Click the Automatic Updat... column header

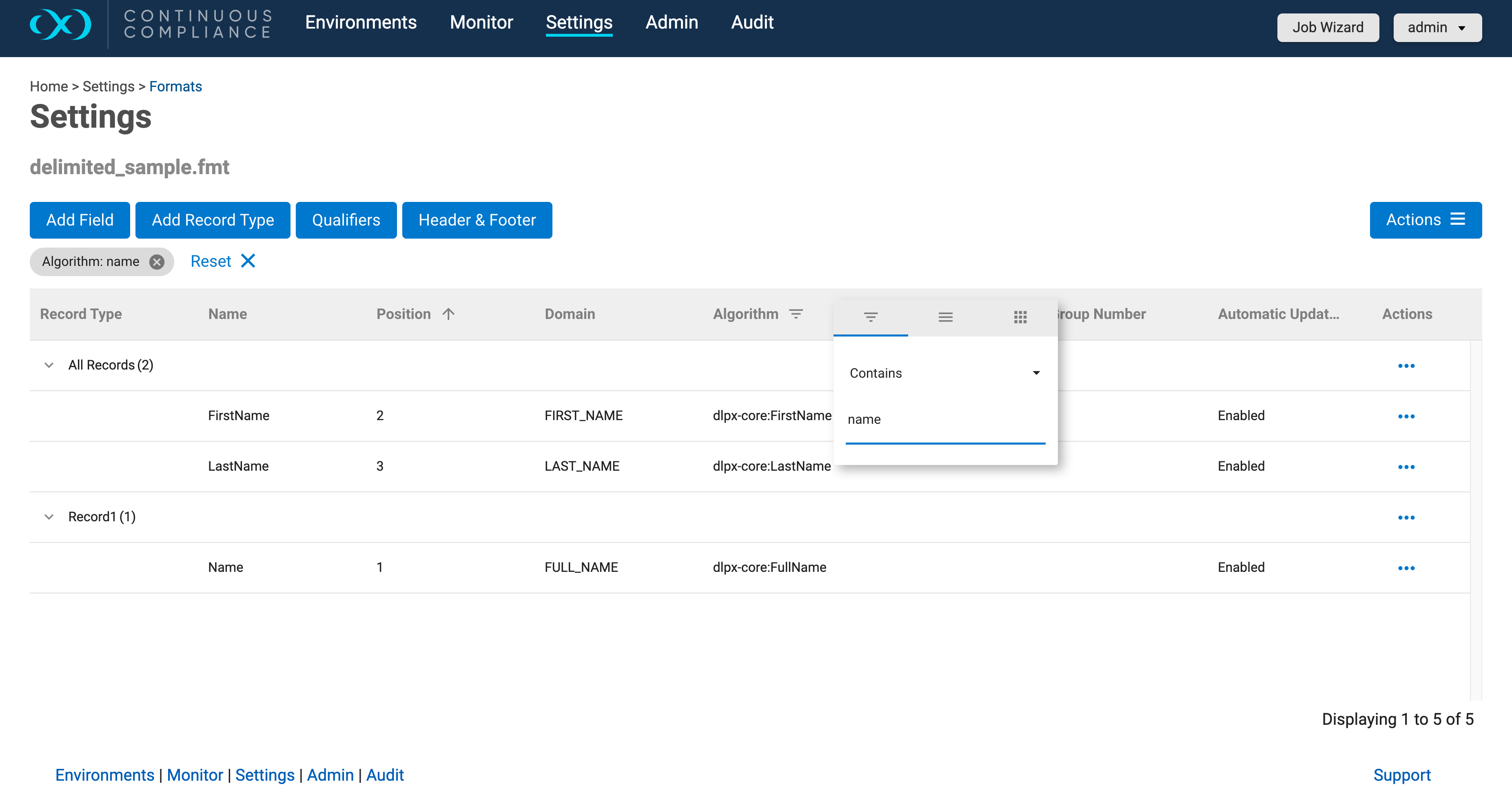[x=1278, y=314]
